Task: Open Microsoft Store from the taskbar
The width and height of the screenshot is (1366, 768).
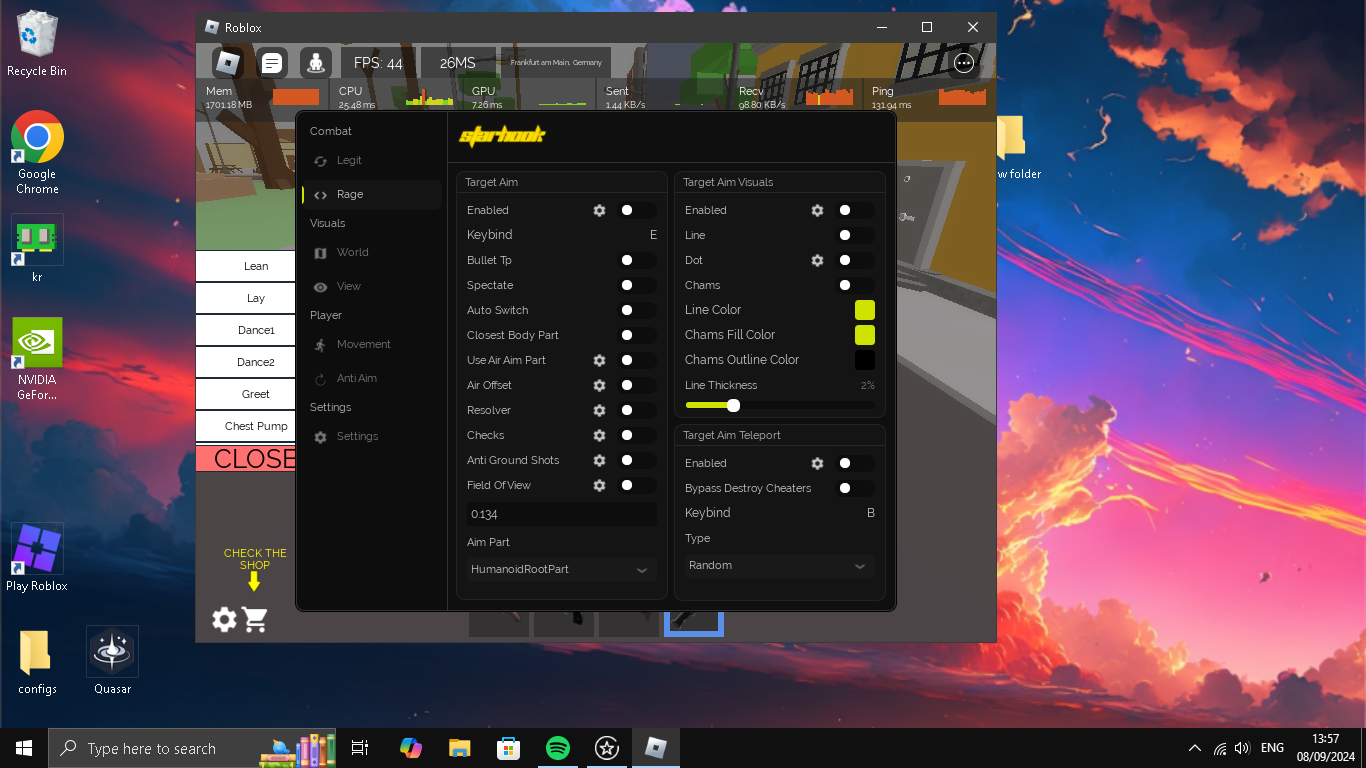Action: [x=509, y=748]
